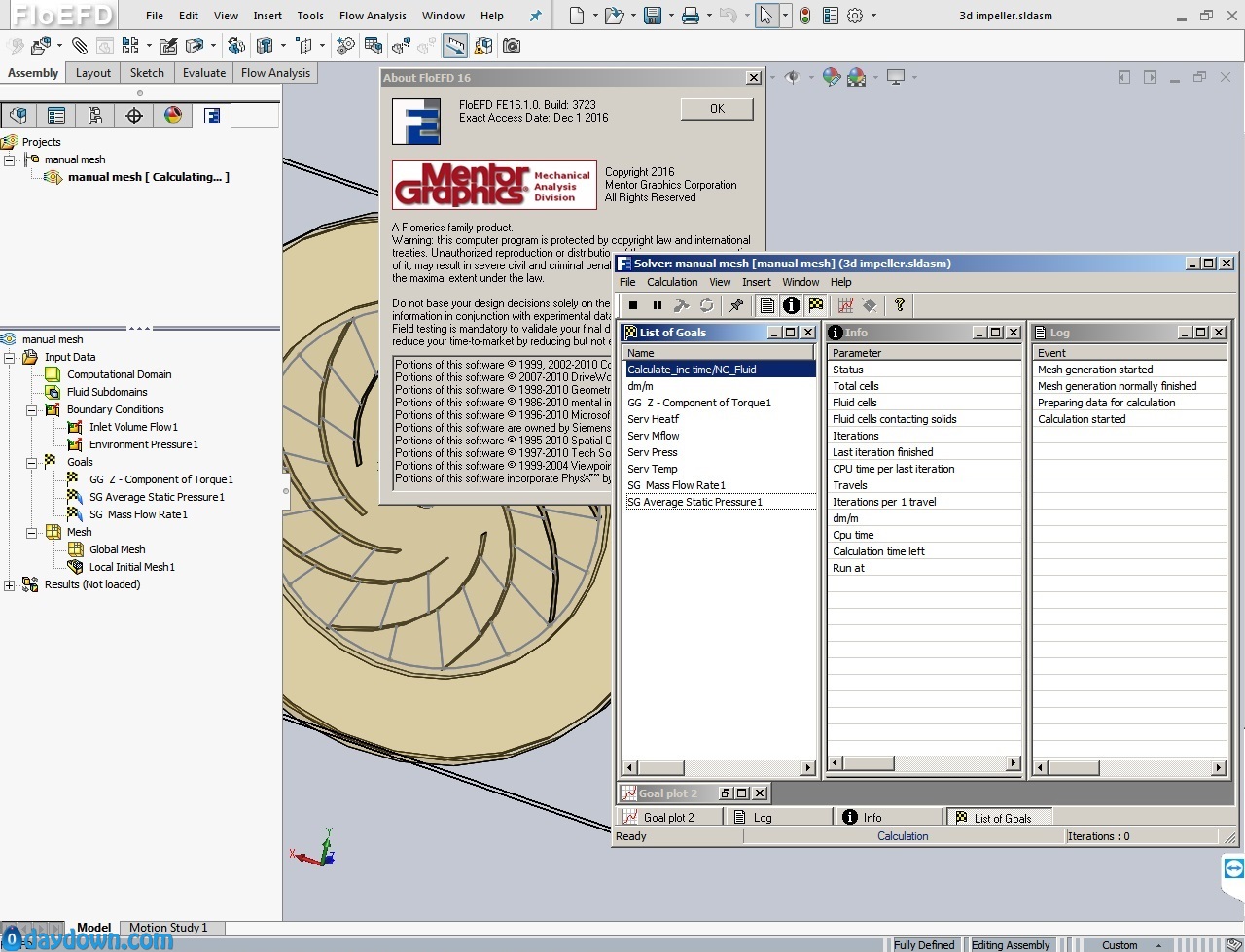The height and width of the screenshot is (952, 1245).
Task: Click the Log taskbar button in solver
Action: pos(778,818)
